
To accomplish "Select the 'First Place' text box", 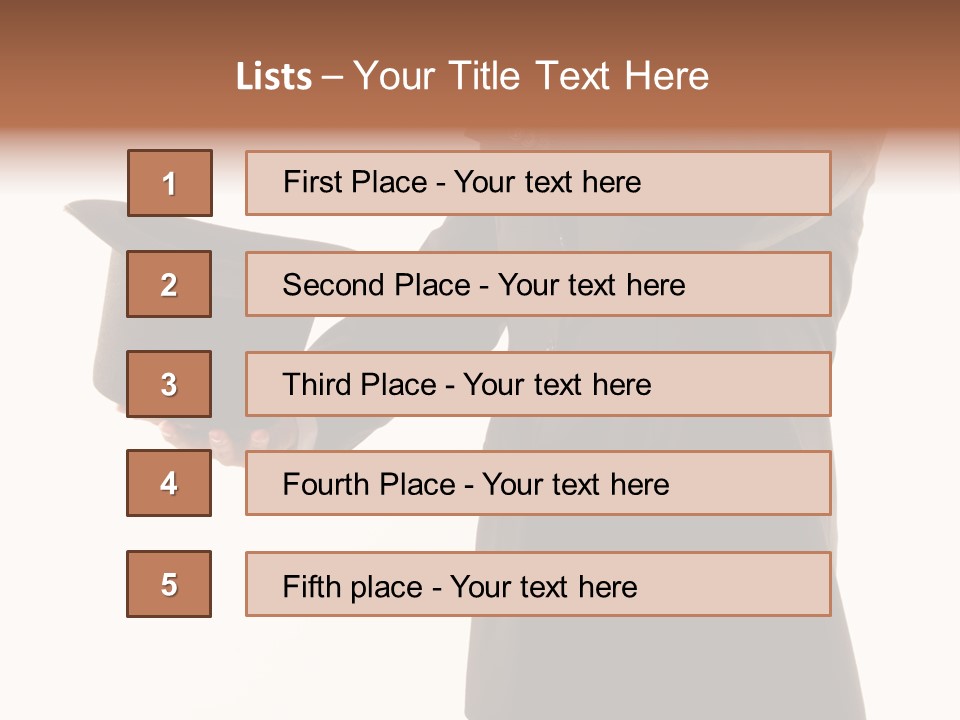I will [x=538, y=183].
